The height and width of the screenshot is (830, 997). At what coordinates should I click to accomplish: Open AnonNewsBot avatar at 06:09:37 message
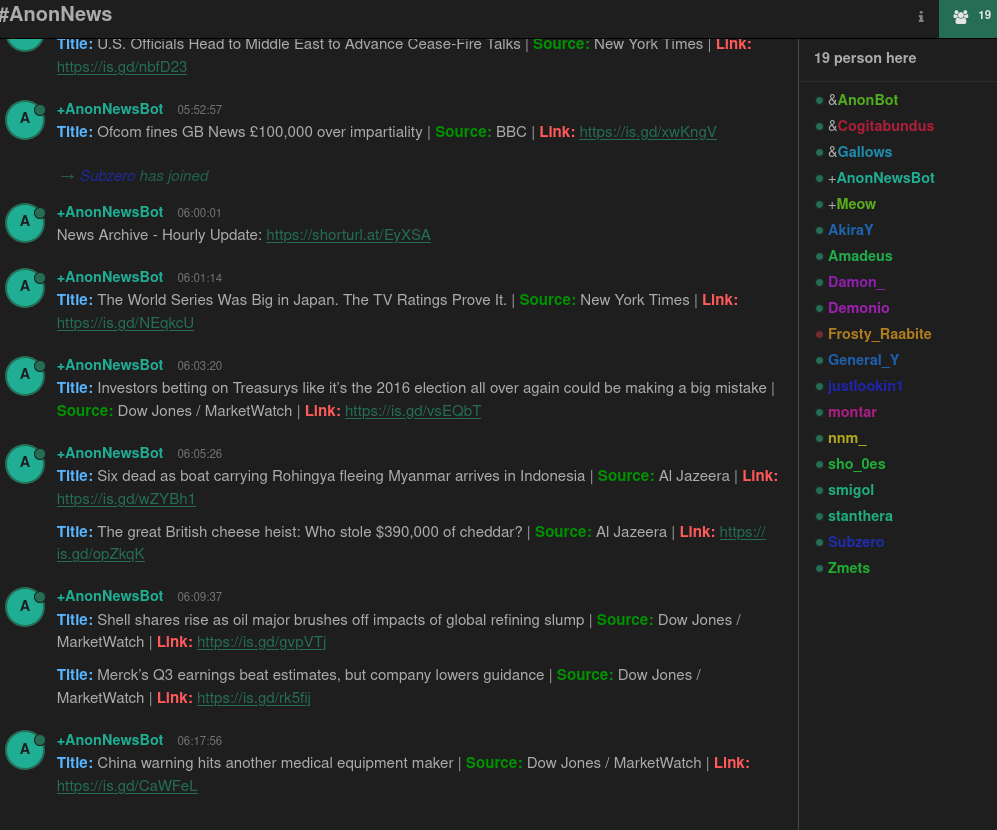tap(25, 606)
